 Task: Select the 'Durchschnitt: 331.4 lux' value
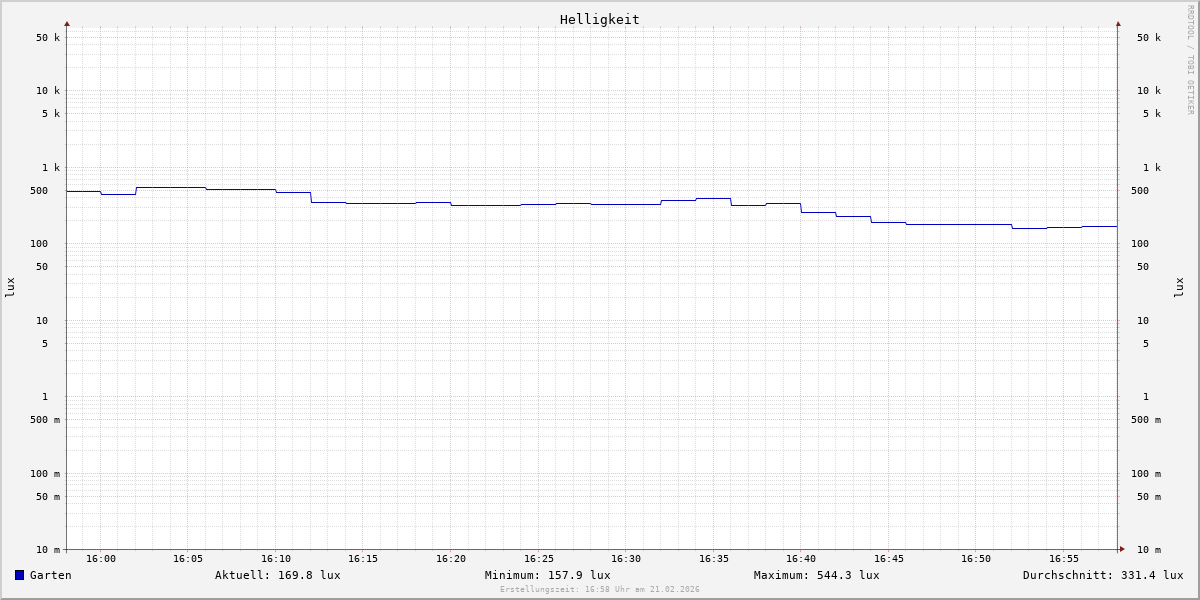pyautogui.click(x=1103, y=575)
